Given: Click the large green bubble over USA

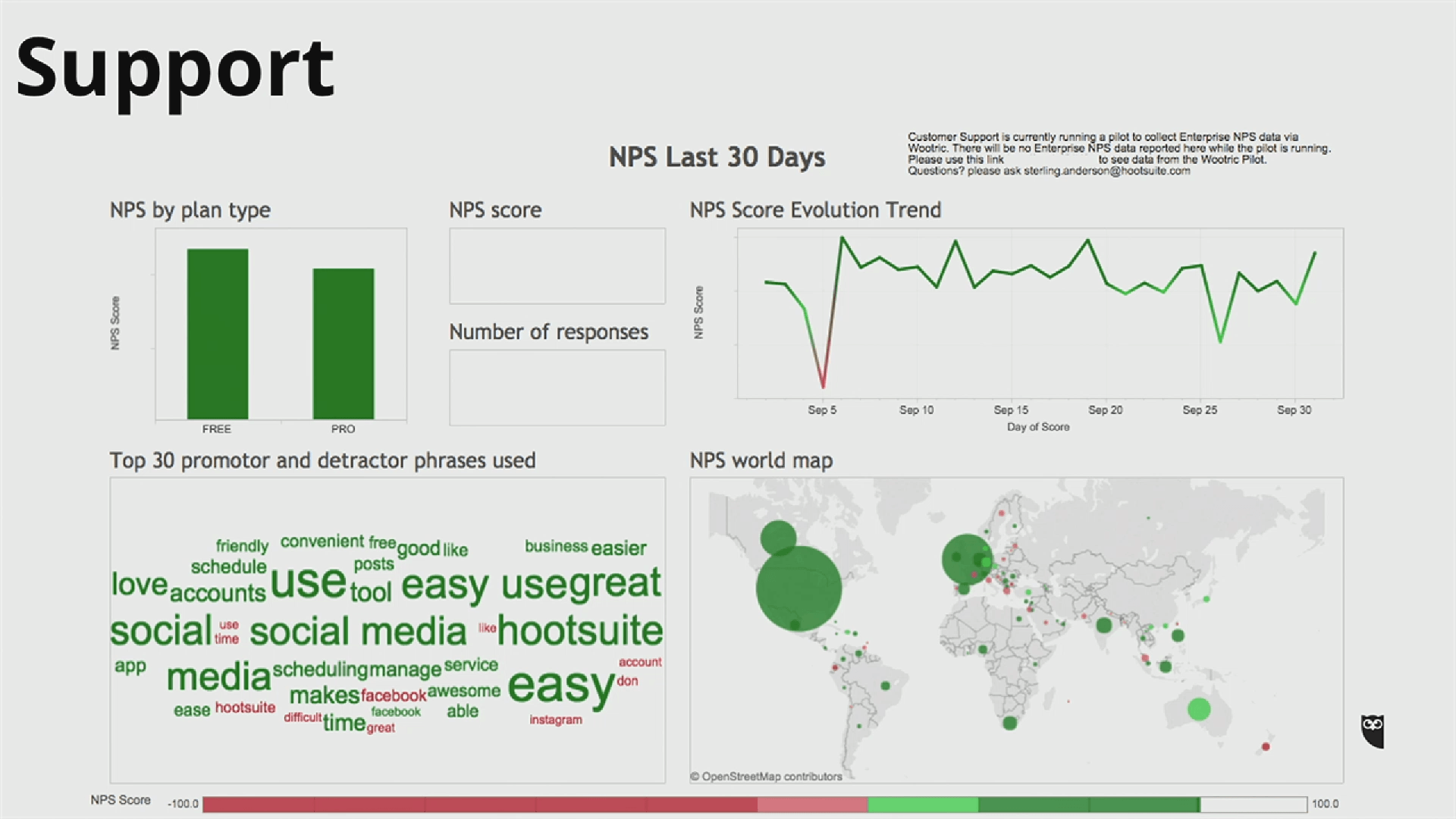Looking at the screenshot, I should point(799,588).
